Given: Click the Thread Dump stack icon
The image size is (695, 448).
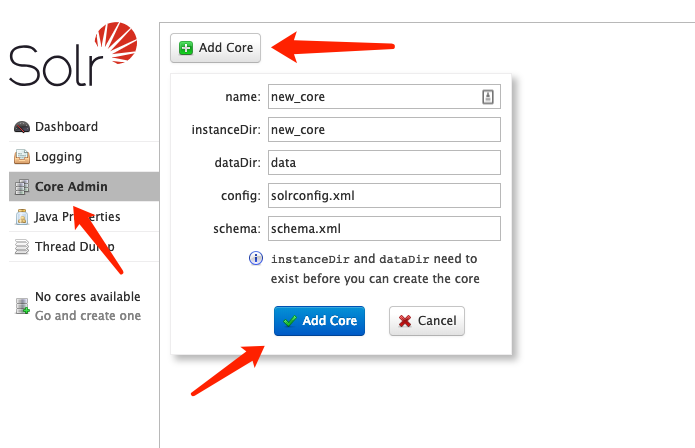Looking at the screenshot, I should point(22,247).
